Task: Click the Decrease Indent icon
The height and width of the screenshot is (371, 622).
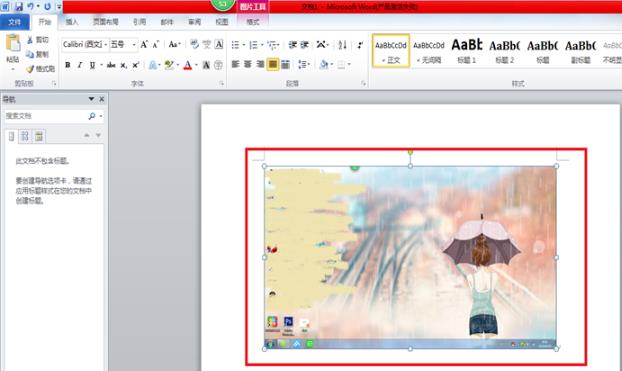Action: pos(293,45)
